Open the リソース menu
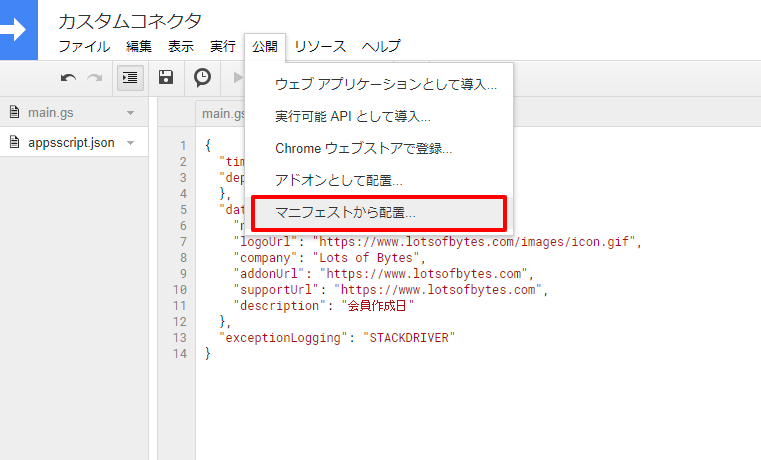 pyautogui.click(x=320, y=46)
